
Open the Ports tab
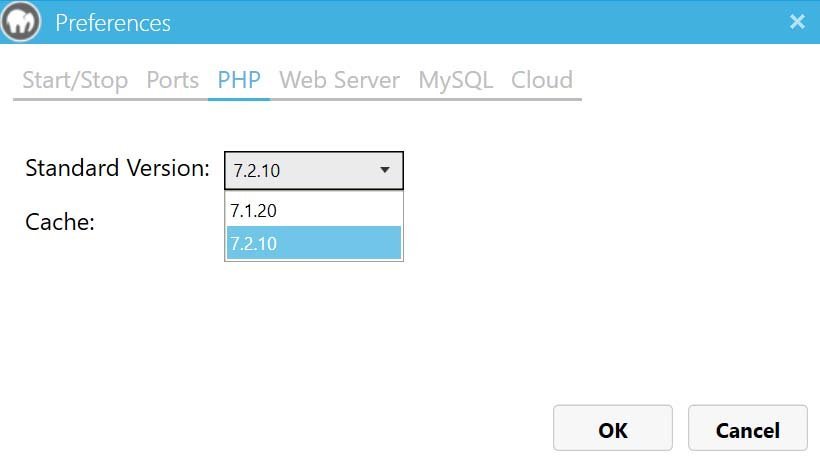tap(173, 80)
